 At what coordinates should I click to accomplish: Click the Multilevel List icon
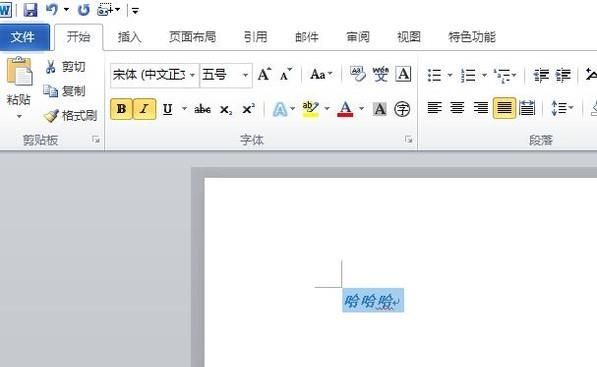coord(502,75)
